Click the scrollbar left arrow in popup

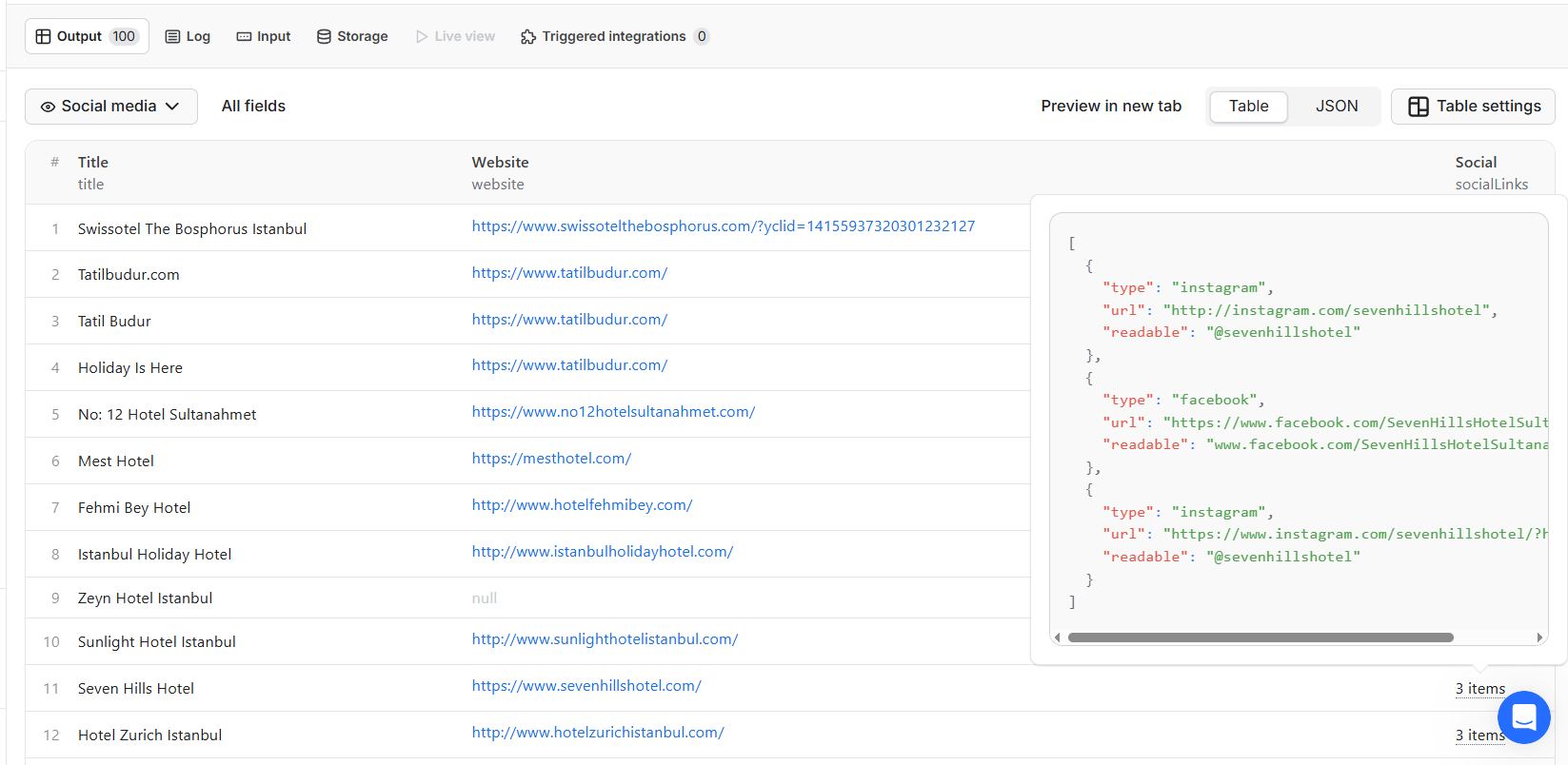[1057, 637]
